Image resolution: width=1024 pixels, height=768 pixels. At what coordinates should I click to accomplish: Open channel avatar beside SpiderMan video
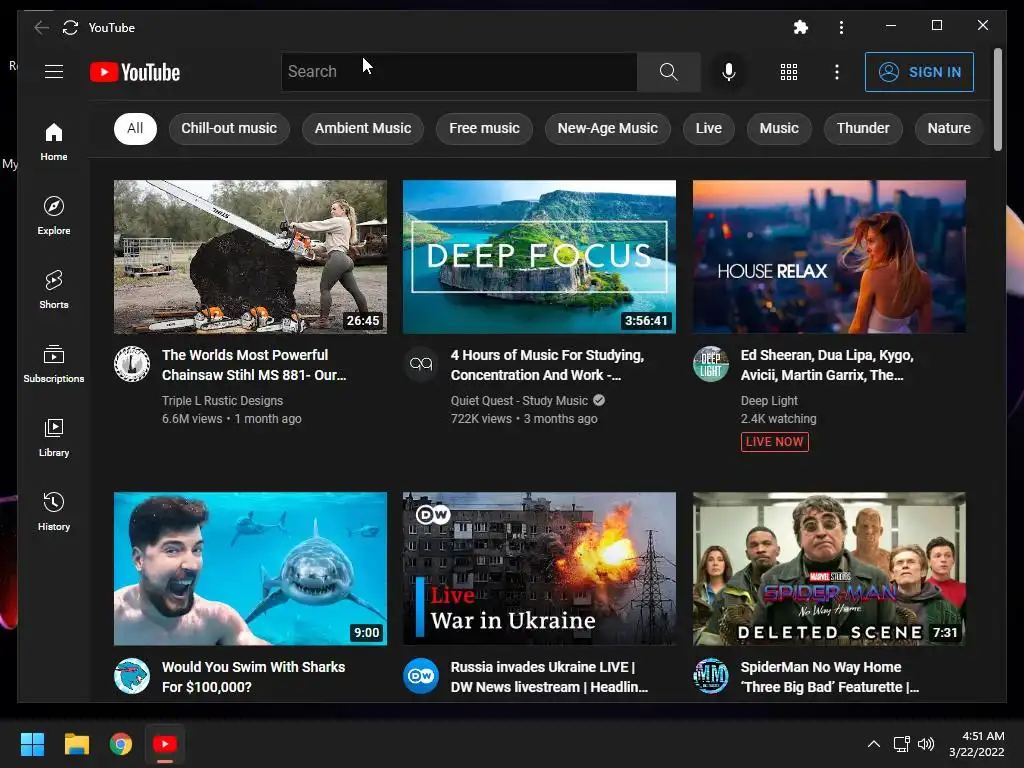(711, 676)
